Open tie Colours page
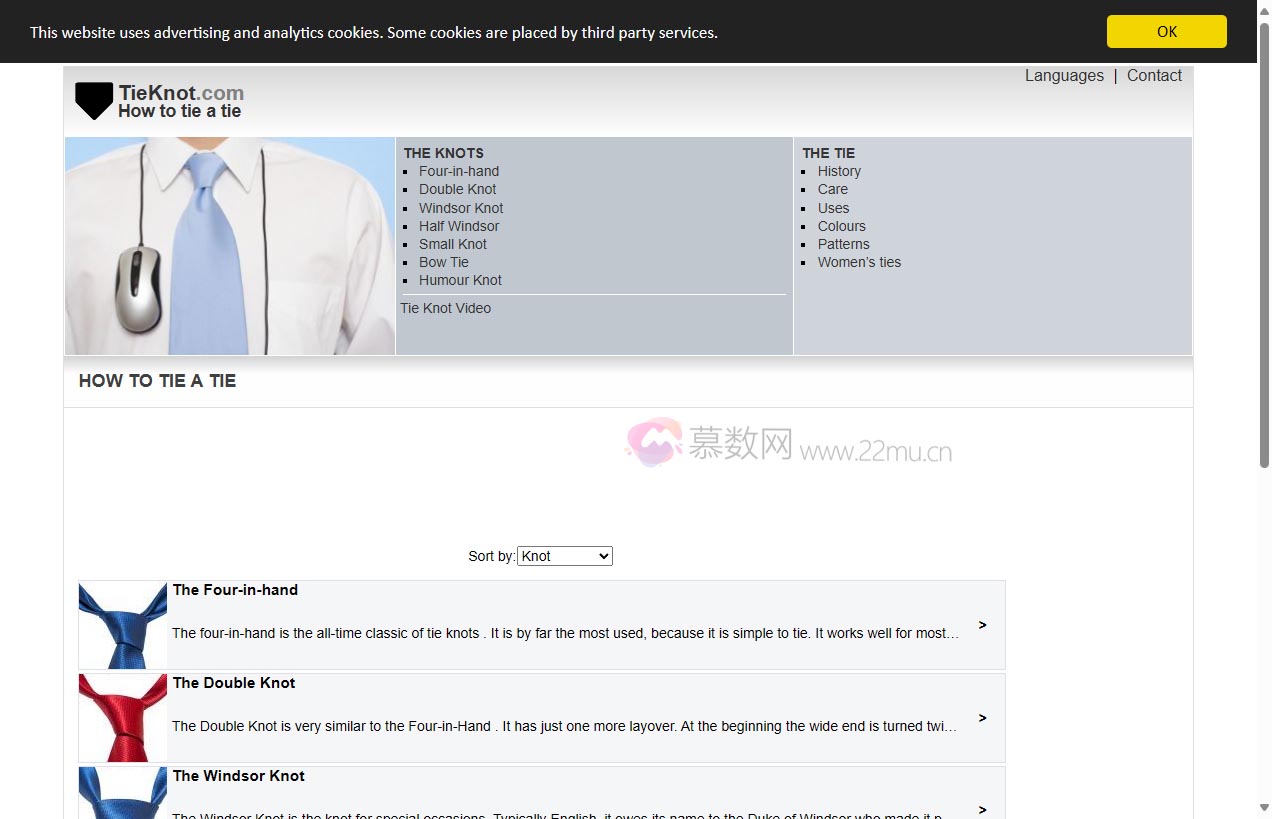1272x819 pixels. (x=842, y=226)
